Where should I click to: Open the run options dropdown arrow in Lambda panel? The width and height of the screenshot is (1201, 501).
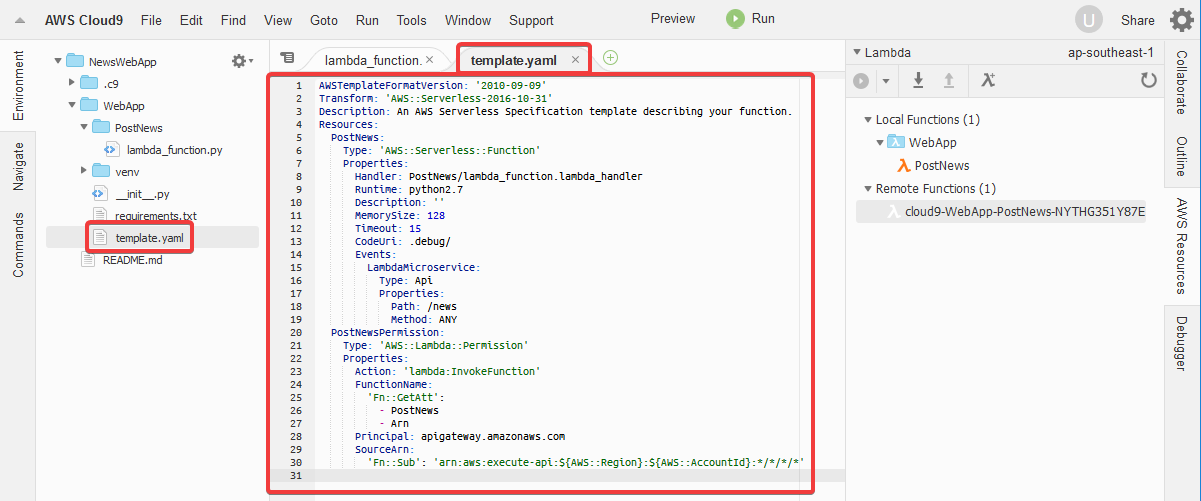(884, 81)
